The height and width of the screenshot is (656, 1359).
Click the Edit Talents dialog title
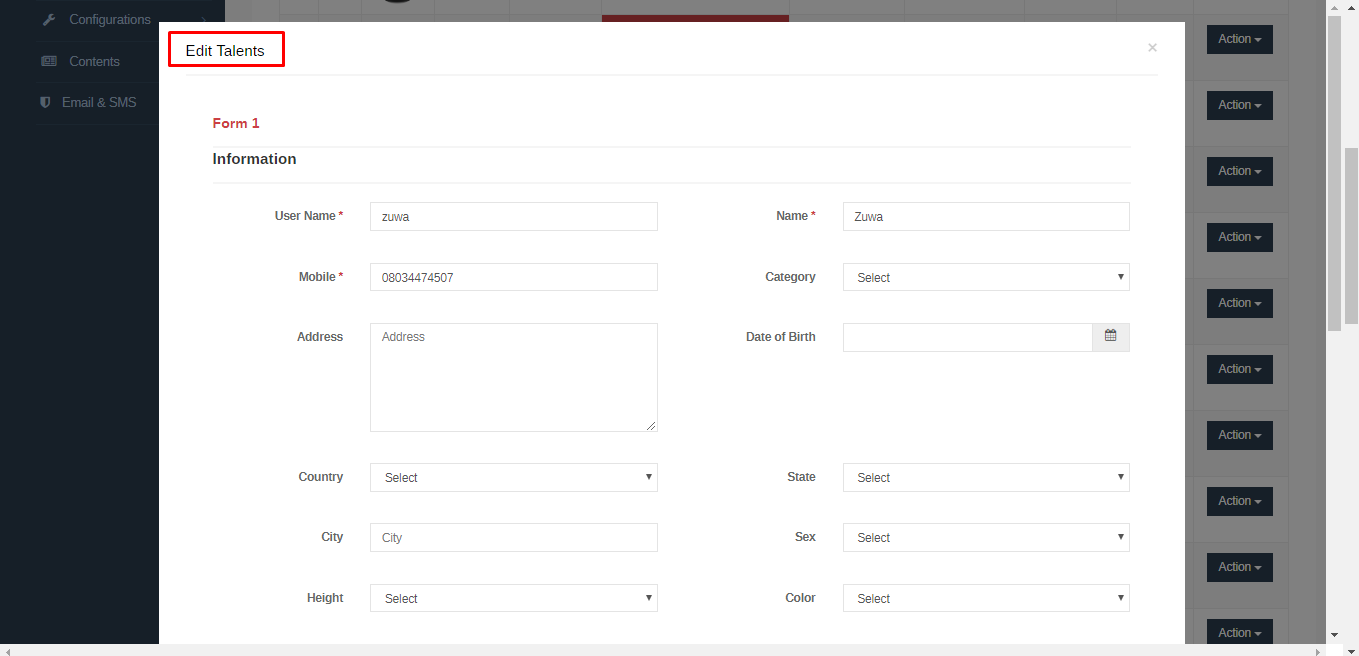[x=225, y=50]
